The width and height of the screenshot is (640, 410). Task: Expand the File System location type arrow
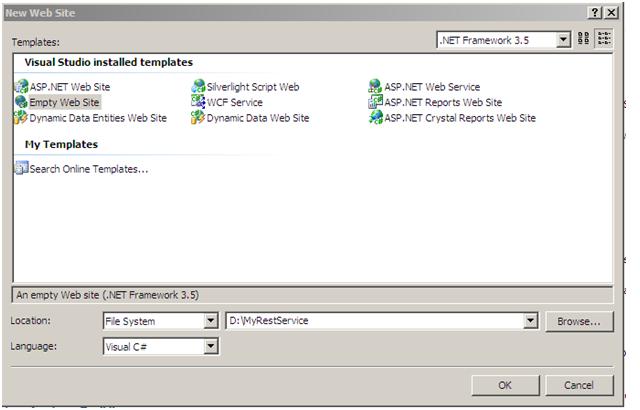click(x=211, y=321)
